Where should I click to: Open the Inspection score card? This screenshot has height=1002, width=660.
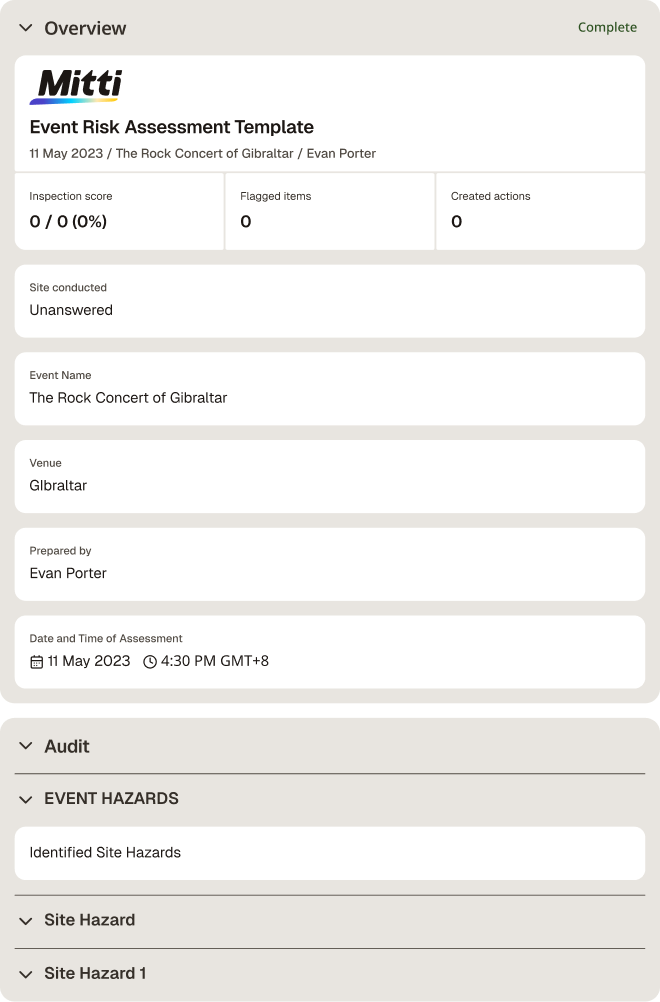pos(119,211)
